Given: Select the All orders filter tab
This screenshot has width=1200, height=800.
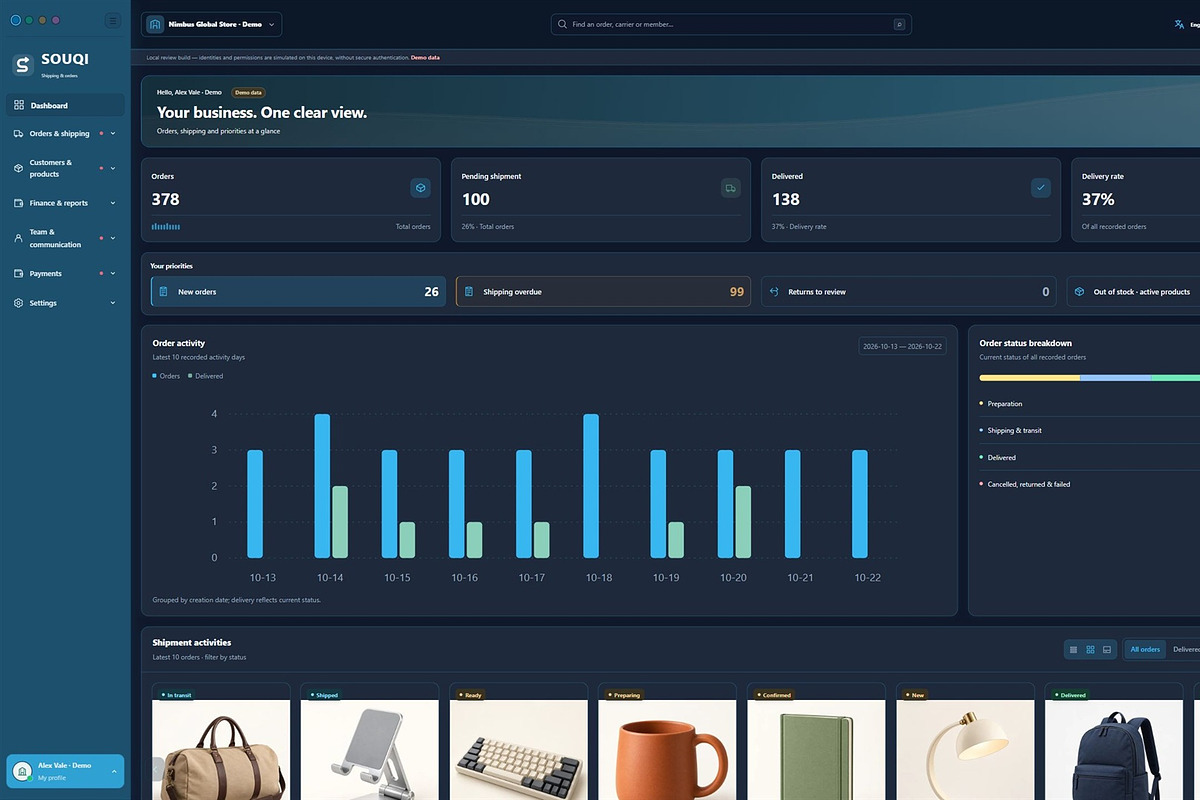Looking at the screenshot, I should [x=1145, y=649].
